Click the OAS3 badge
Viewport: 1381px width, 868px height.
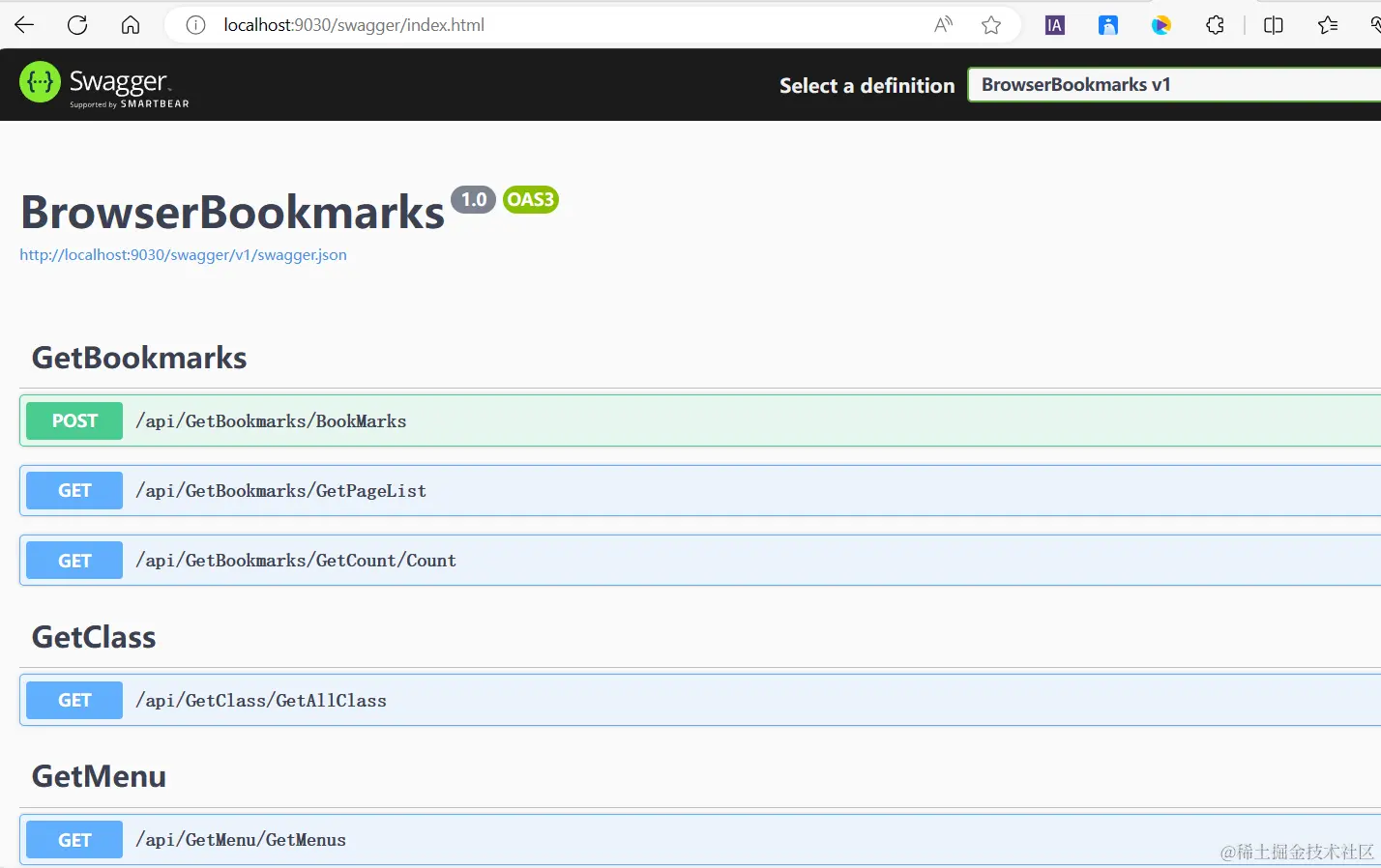click(x=531, y=200)
